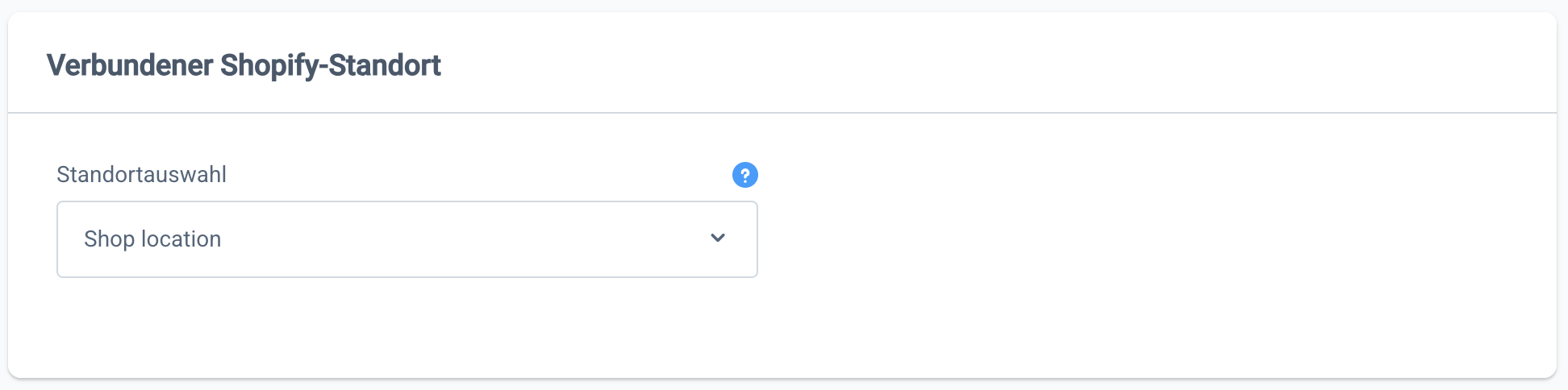This screenshot has height=390, width=1568.
Task: Click the Standortauswahl label text
Action: tap(141, 175)
